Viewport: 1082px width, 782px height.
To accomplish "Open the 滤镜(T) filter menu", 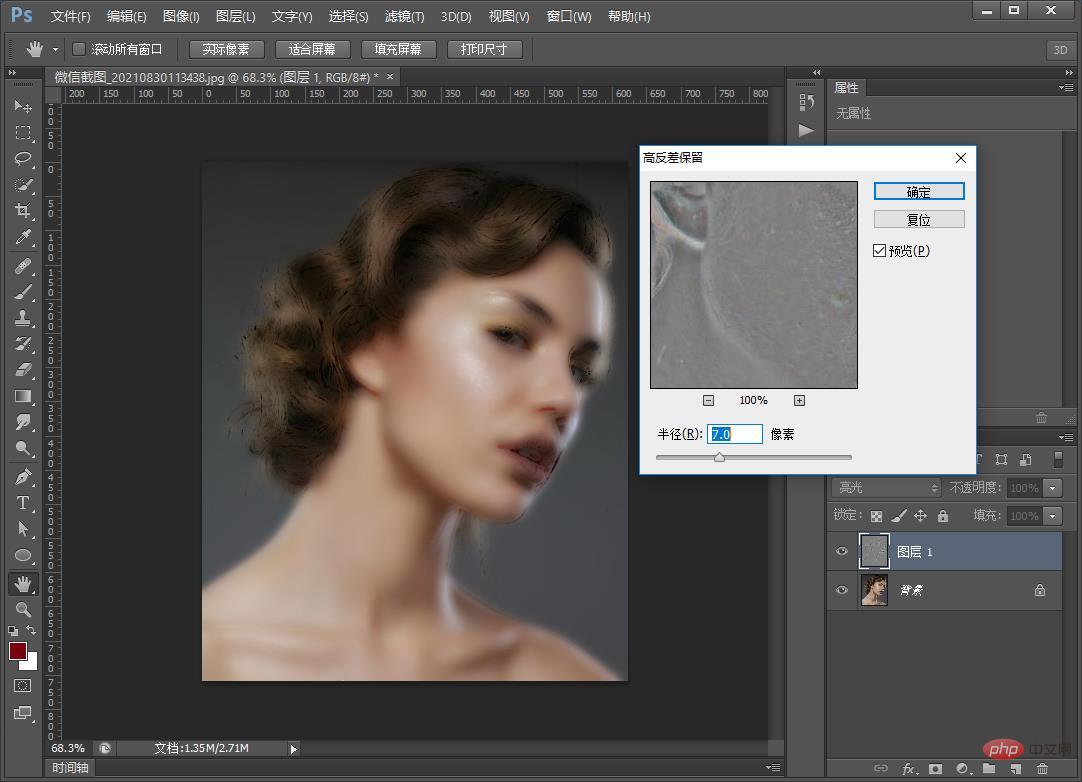I will 404,17.
